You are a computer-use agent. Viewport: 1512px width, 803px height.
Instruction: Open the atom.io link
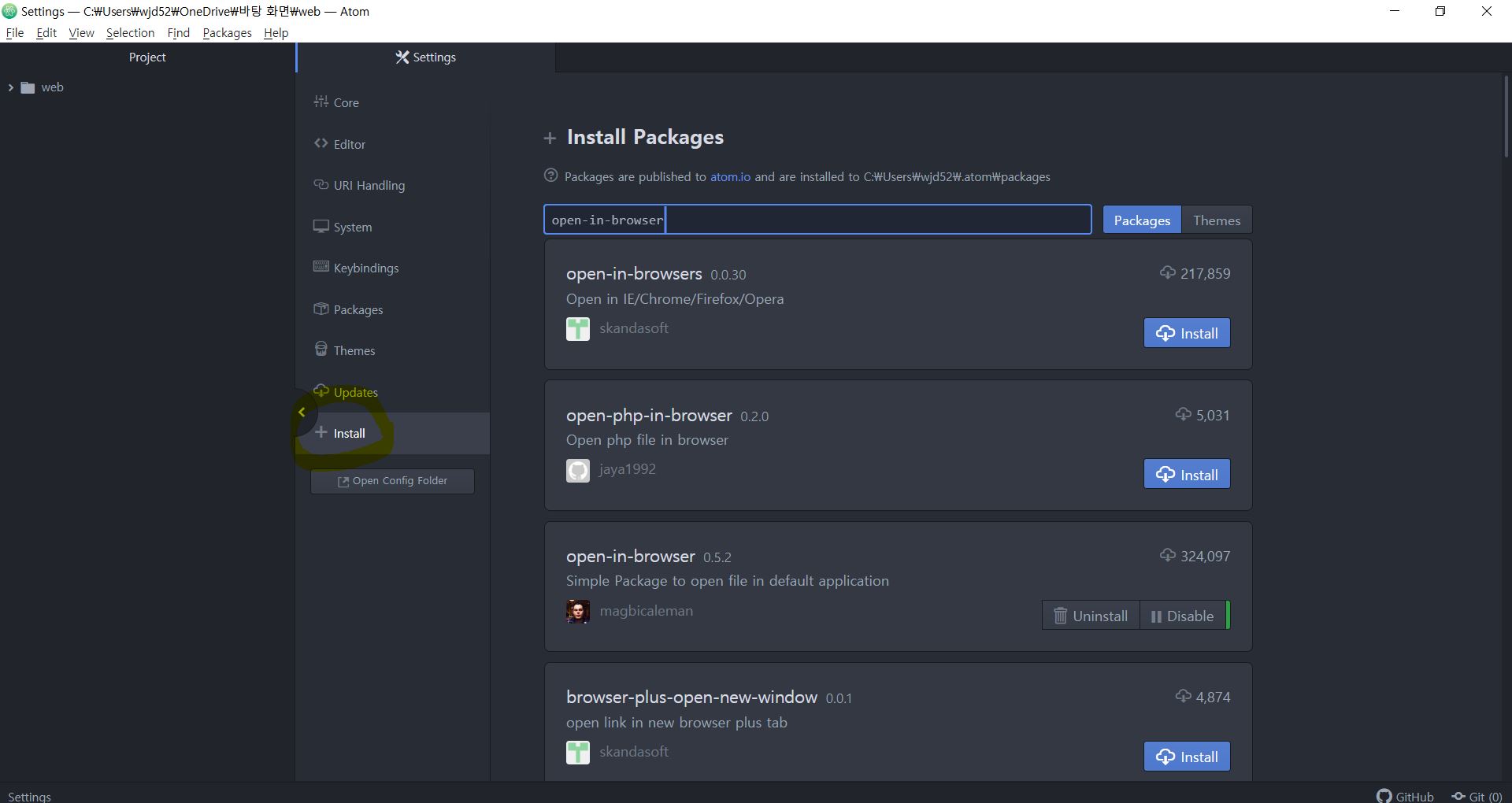tap(730, 176)
